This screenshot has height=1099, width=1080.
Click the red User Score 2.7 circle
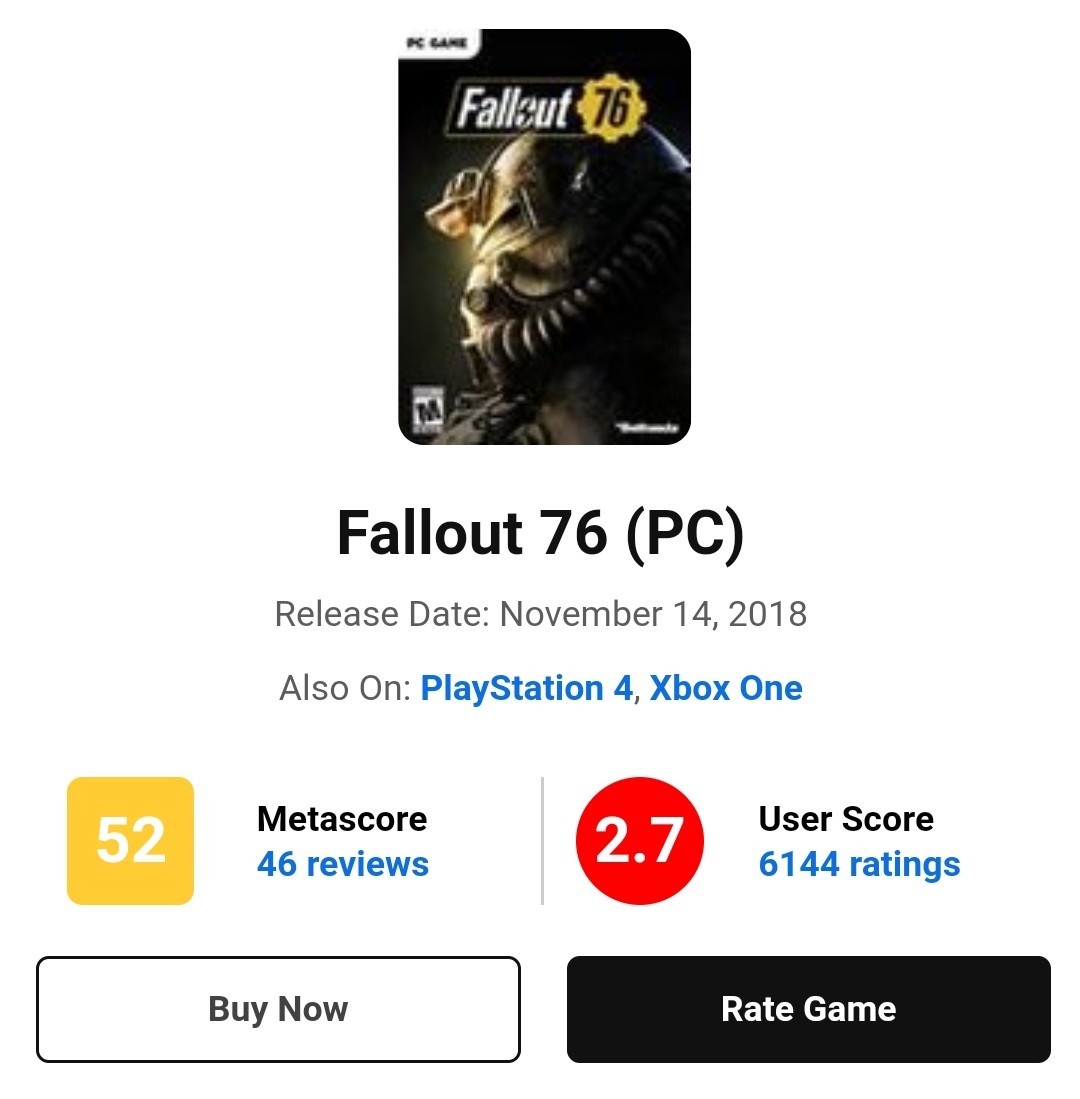pyautogui.click(x=640, y=840)
